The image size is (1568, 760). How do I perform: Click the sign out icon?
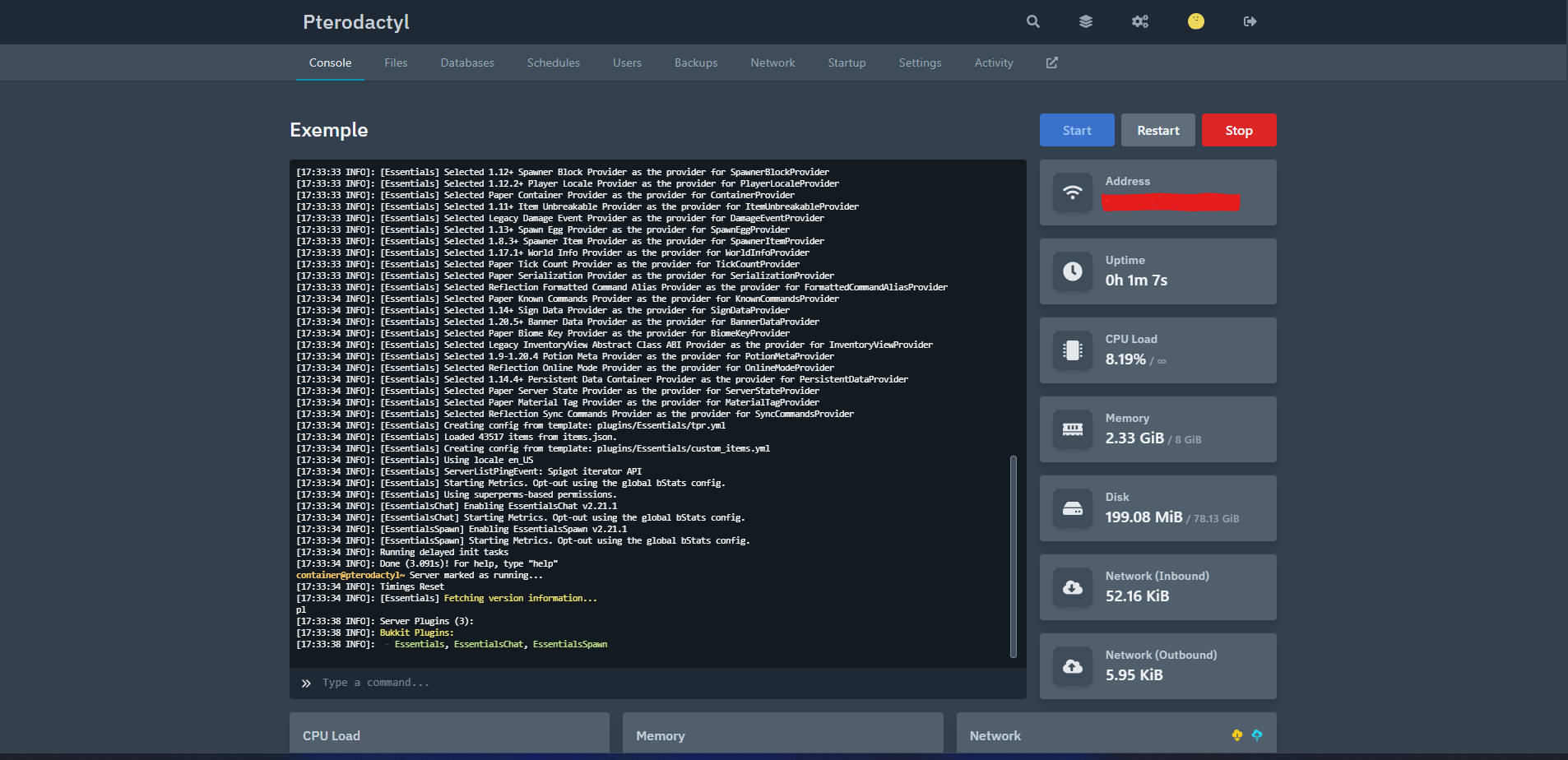pos(1250,21)
